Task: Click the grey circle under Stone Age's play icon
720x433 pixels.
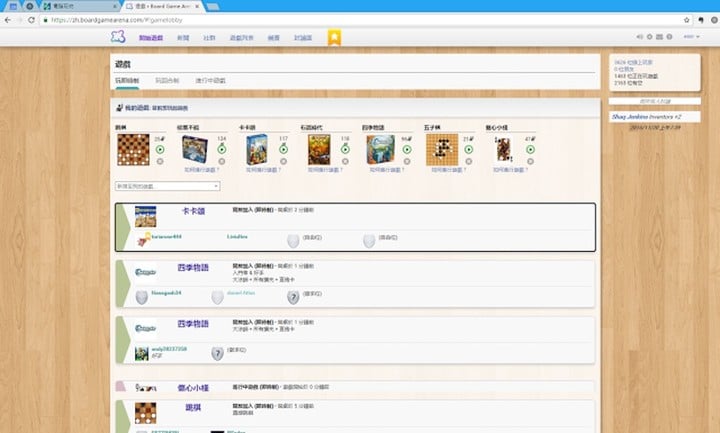Action: (345, 161)
